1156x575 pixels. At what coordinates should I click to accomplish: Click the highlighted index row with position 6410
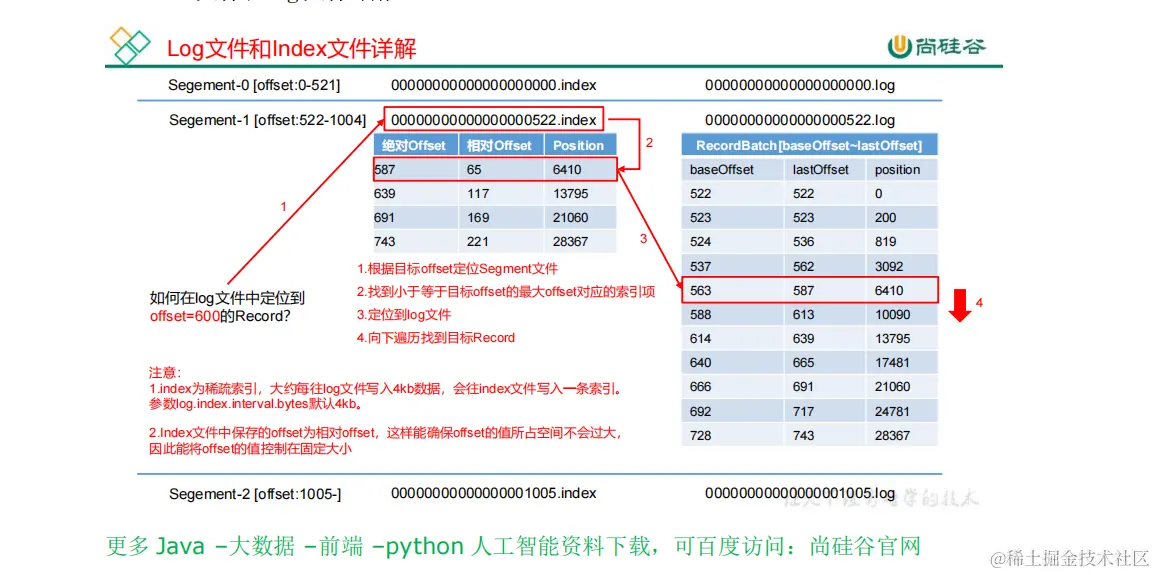click(x=494, y=170)
